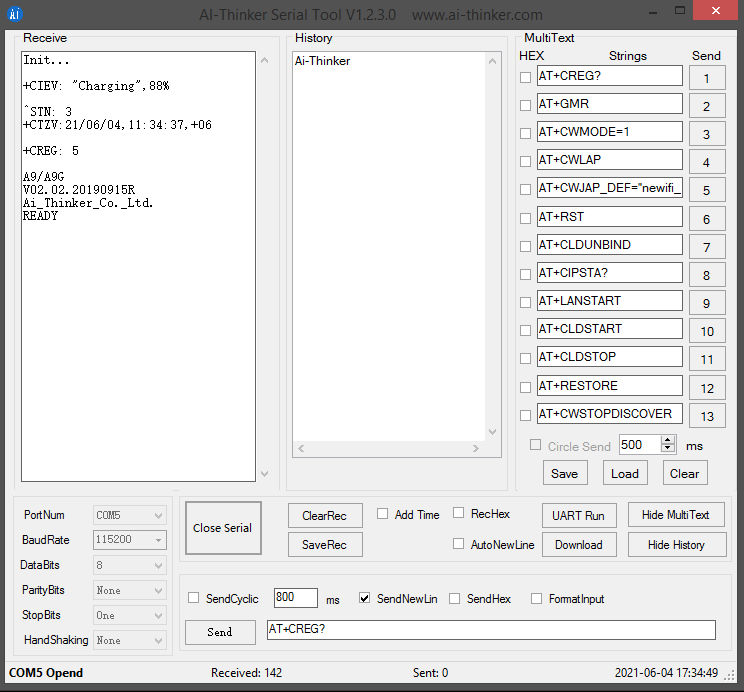Click the Circle Send 500 ms field

click(x=641, y=444)
